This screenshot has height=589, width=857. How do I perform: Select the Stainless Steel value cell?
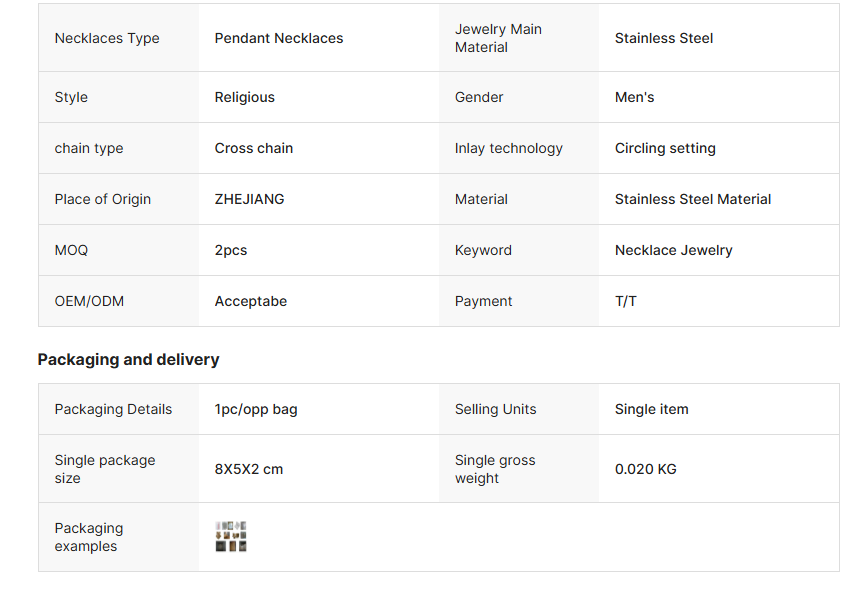click(664, 38)
